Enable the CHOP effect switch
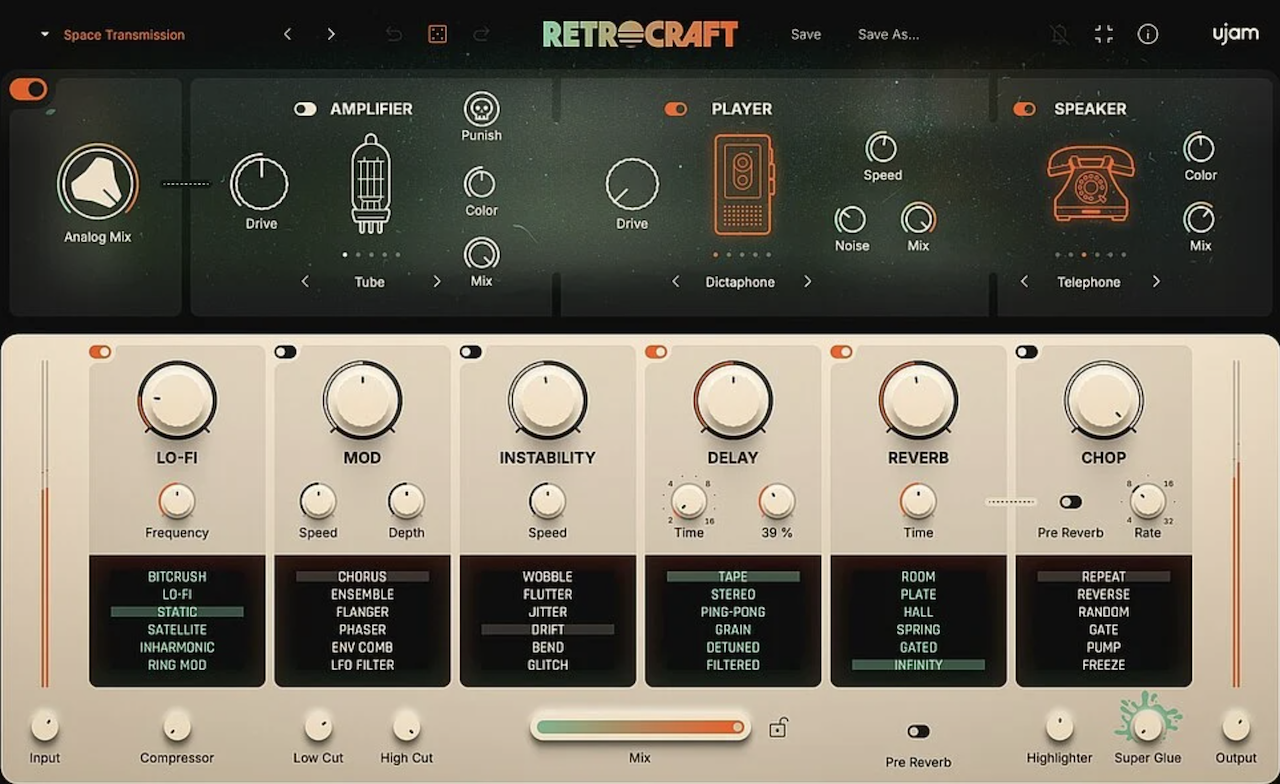Screen dimensions: 1280x784 [1027, 352]
